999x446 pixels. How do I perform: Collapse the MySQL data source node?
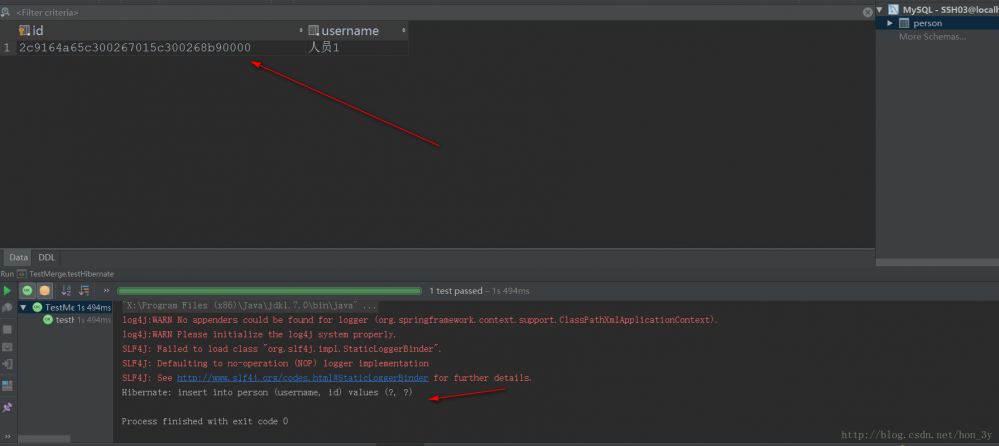(x=879, y=9)
